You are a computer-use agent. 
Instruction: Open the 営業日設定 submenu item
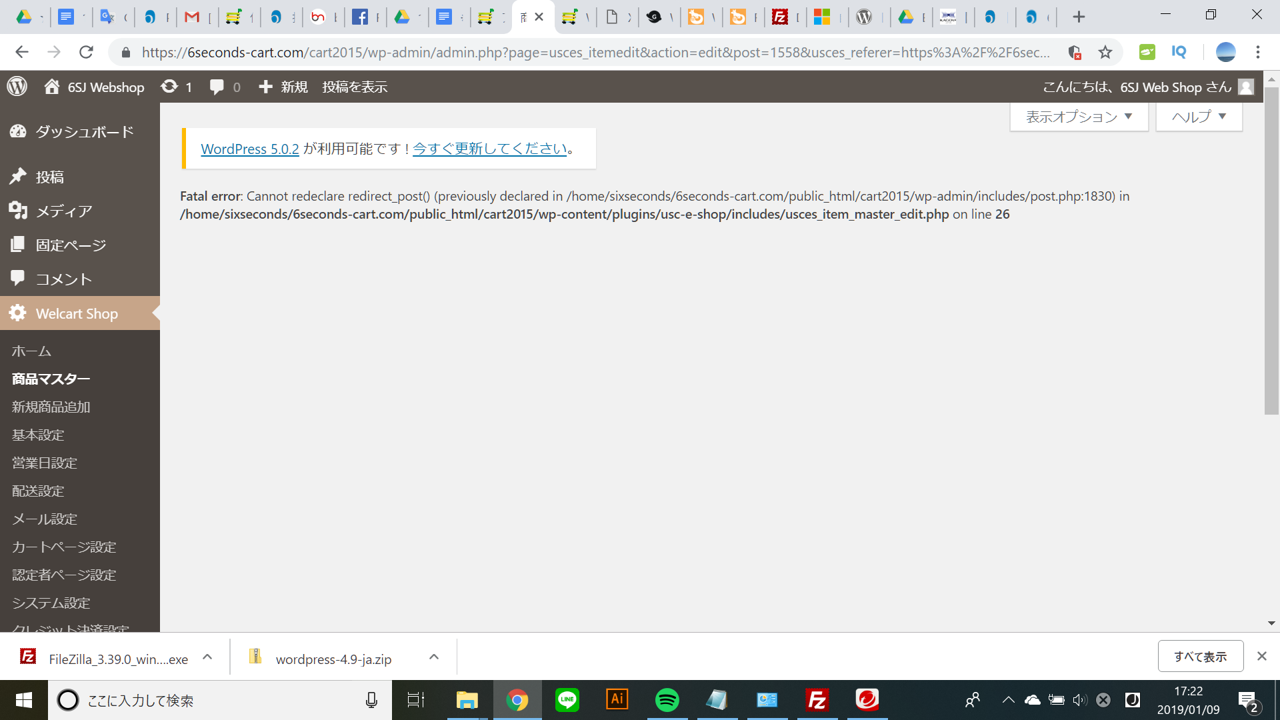click(x=45, y=463)
